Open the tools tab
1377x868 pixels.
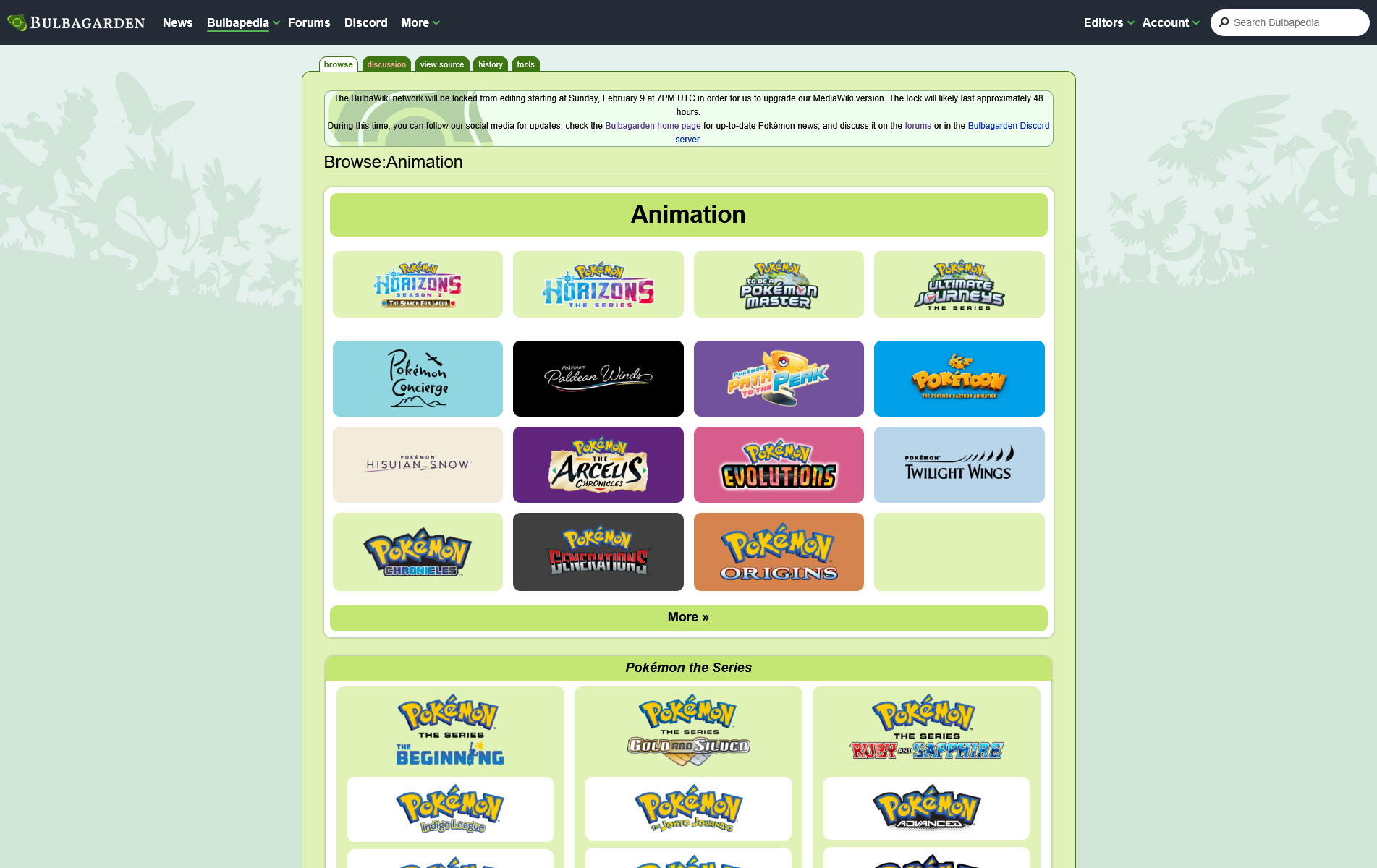(x=526, y=64)
